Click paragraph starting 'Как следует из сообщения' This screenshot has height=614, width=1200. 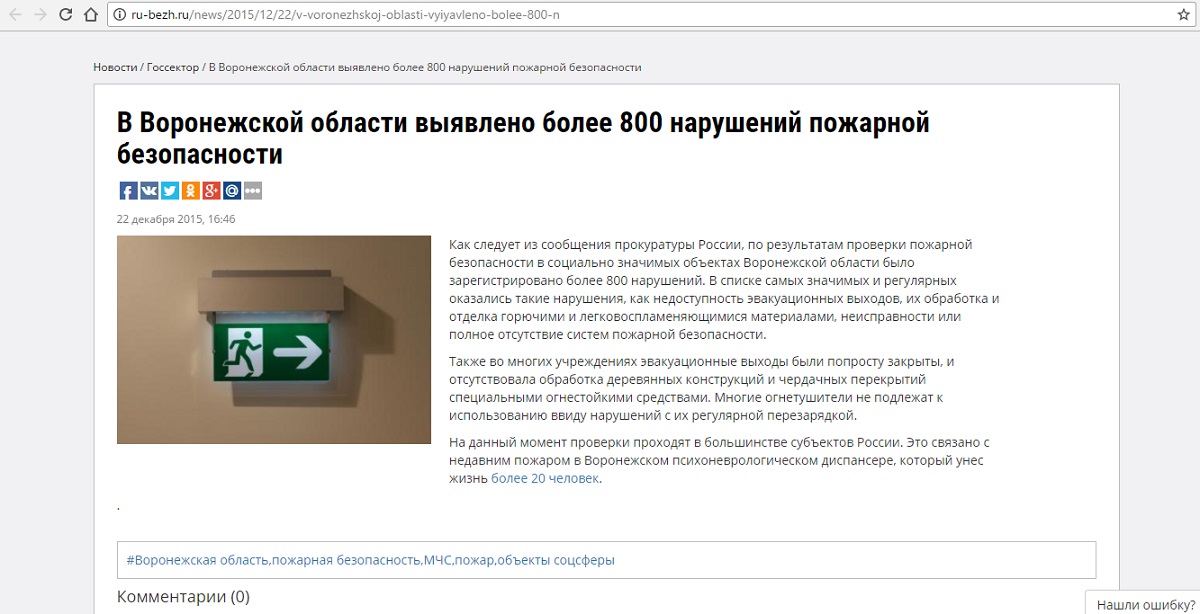(x=724, y=289)
